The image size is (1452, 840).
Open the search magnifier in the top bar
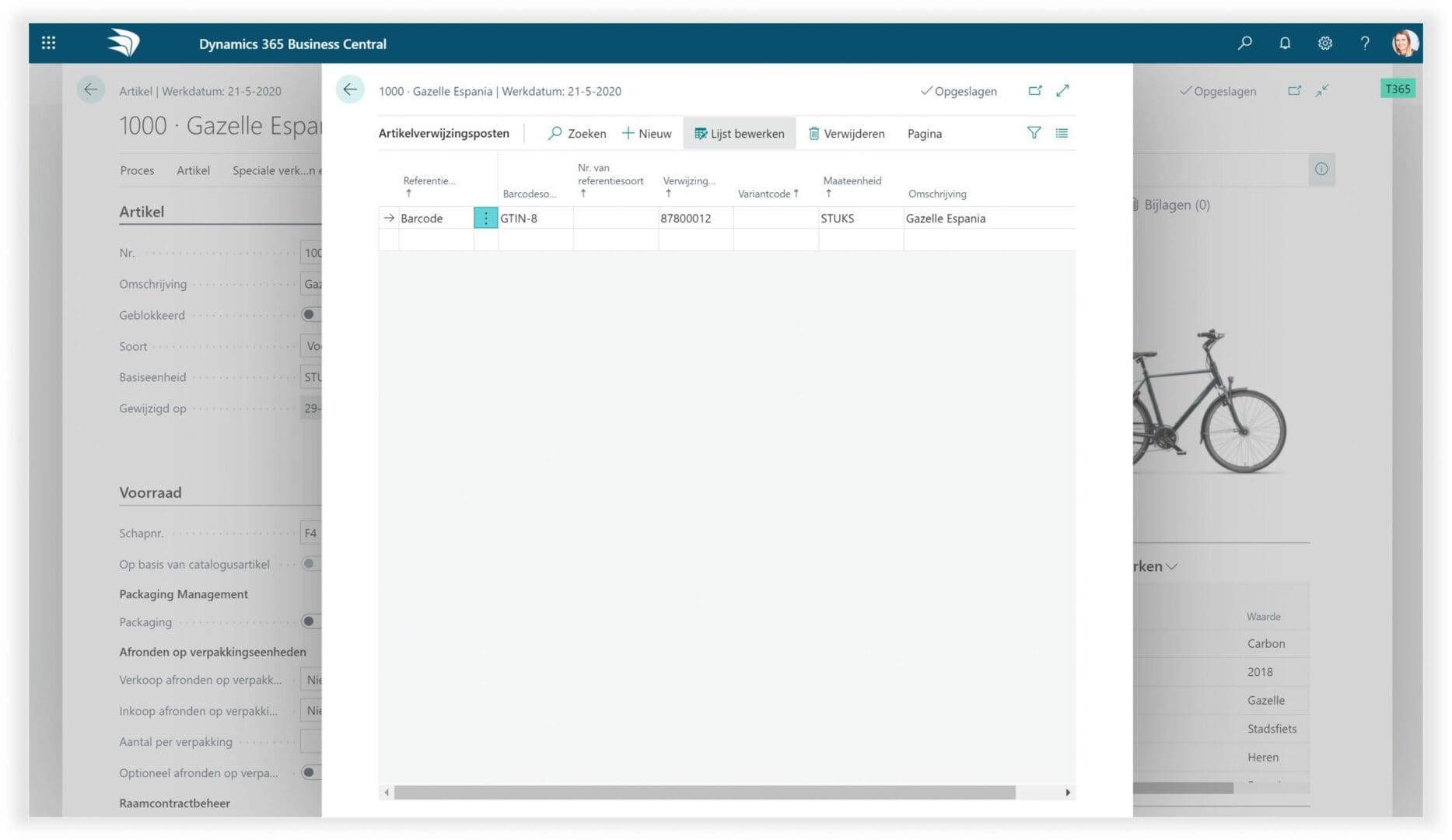(x=1245, y=44)
